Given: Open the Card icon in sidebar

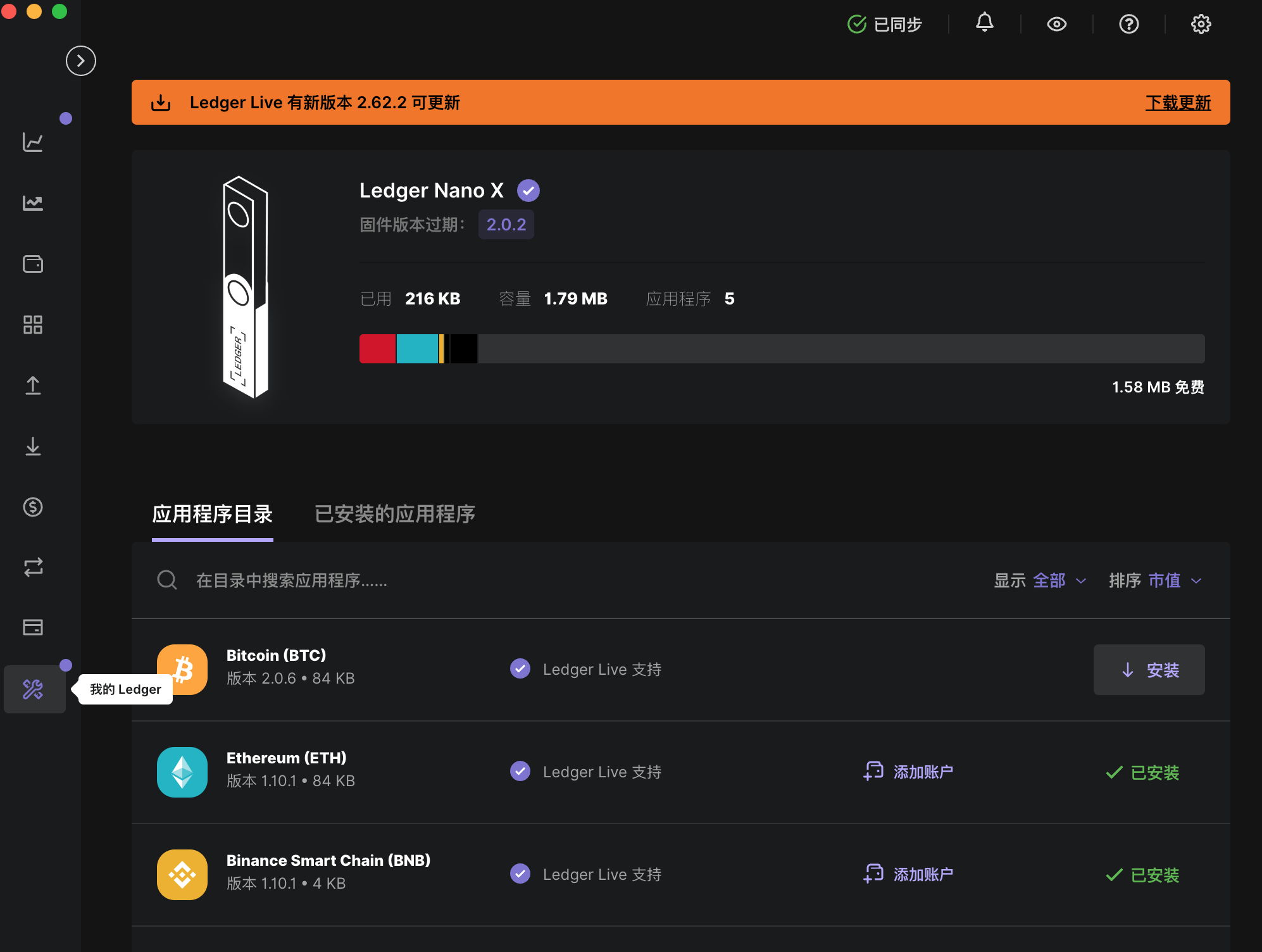Looking at the screenshot, I should tap(33, 627).
